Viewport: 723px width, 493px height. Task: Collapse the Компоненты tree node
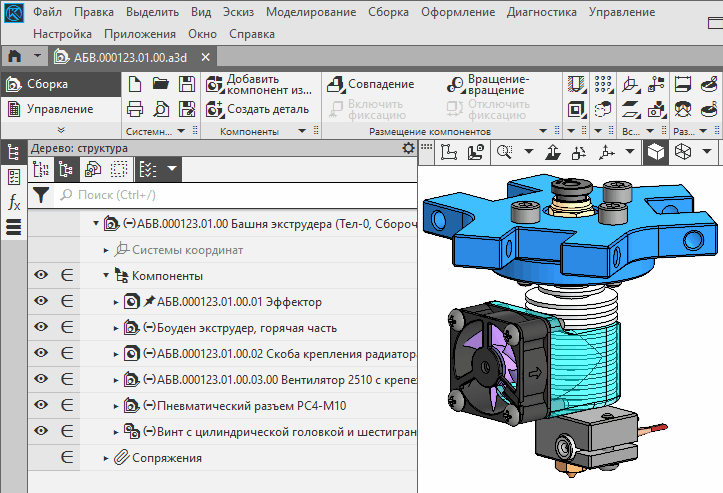click(x=106, y=275)
